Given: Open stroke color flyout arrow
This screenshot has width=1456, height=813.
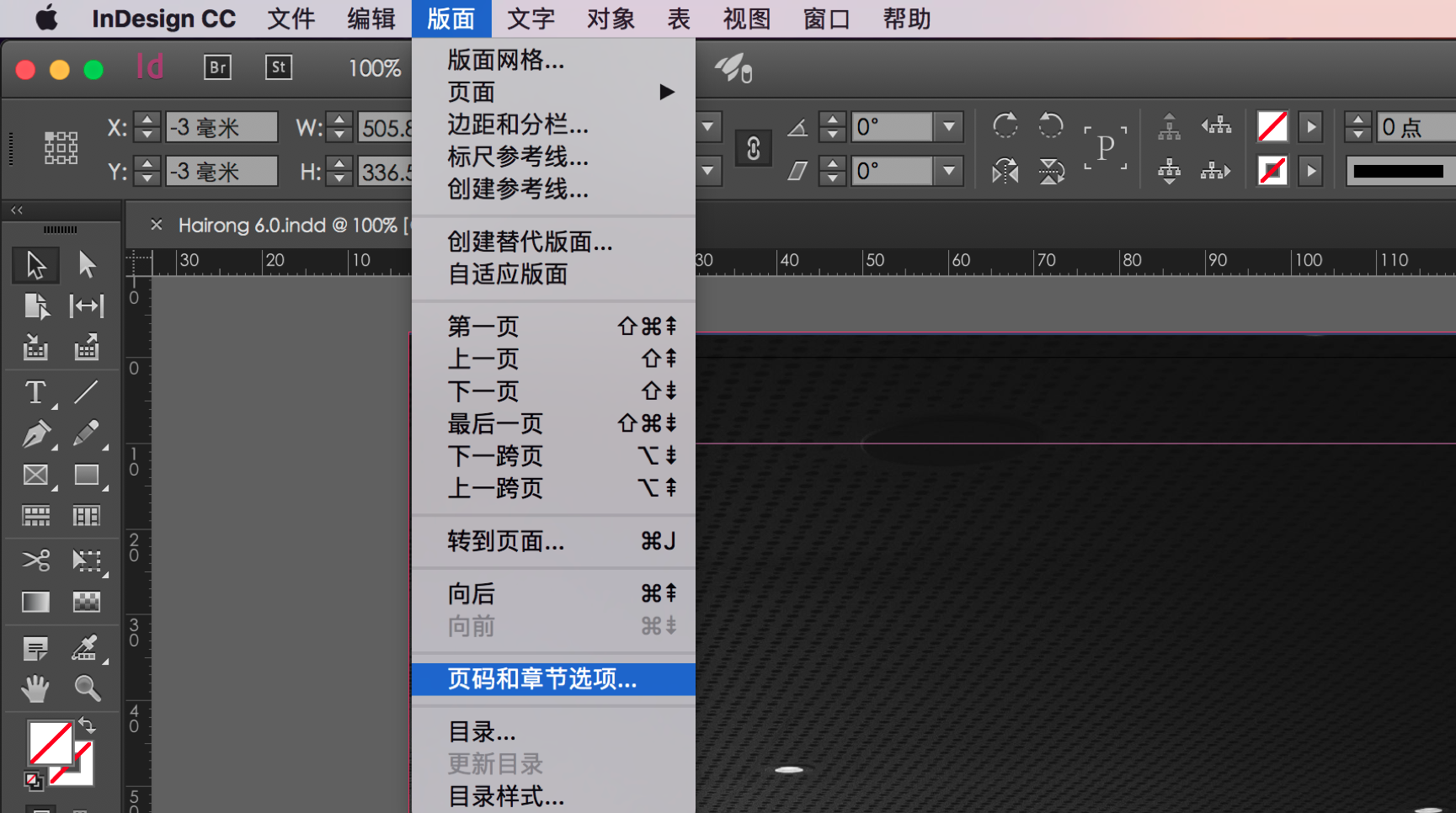Looking at the screenshot, I should (1310, 172).
